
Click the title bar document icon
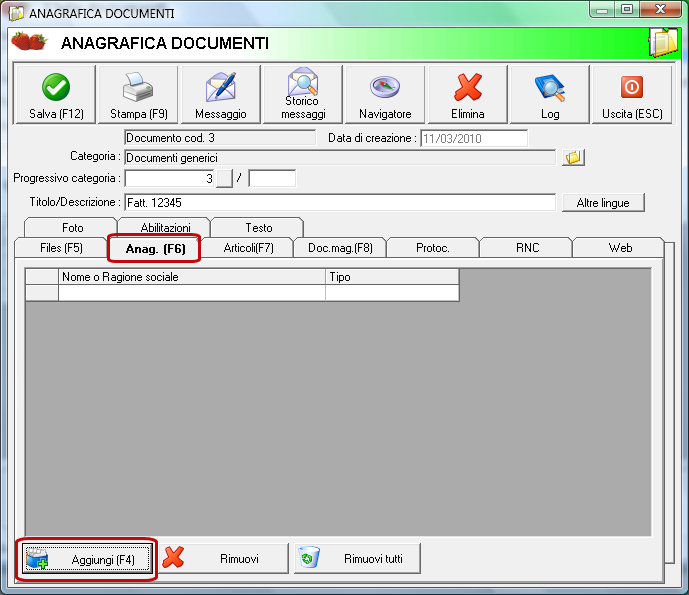click(x=16, y=13)
